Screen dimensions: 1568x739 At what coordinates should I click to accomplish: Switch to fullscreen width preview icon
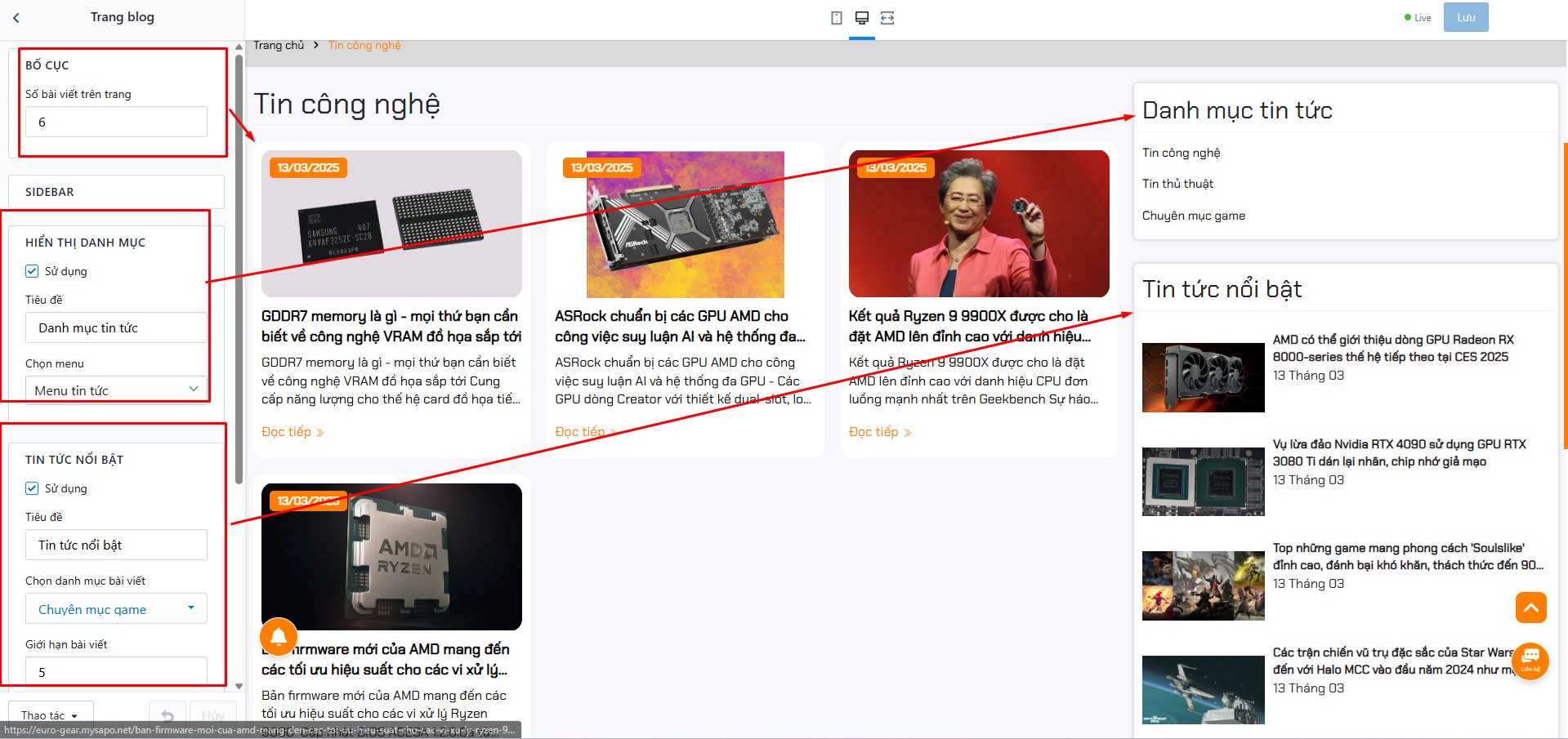[x=887, y=18]
